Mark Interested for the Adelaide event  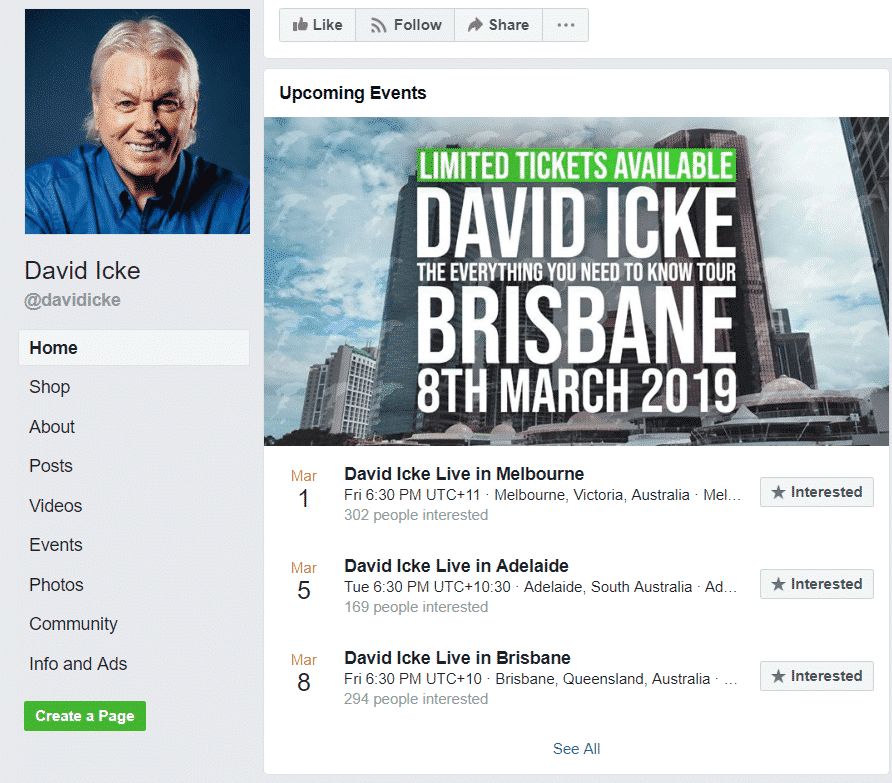pos(816,584)
